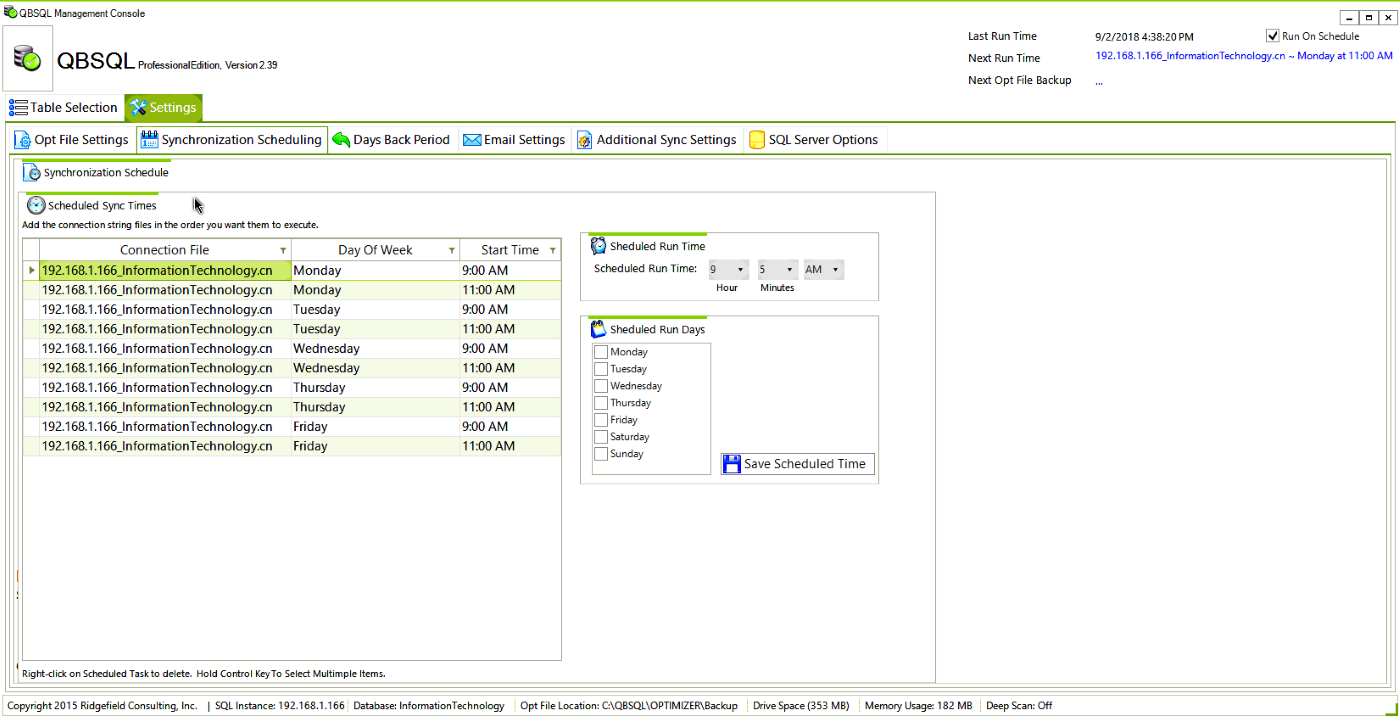Click the Sheduled Run Time alarm icon
This screenshot has width=1400, height=717.
coord(598,245)
